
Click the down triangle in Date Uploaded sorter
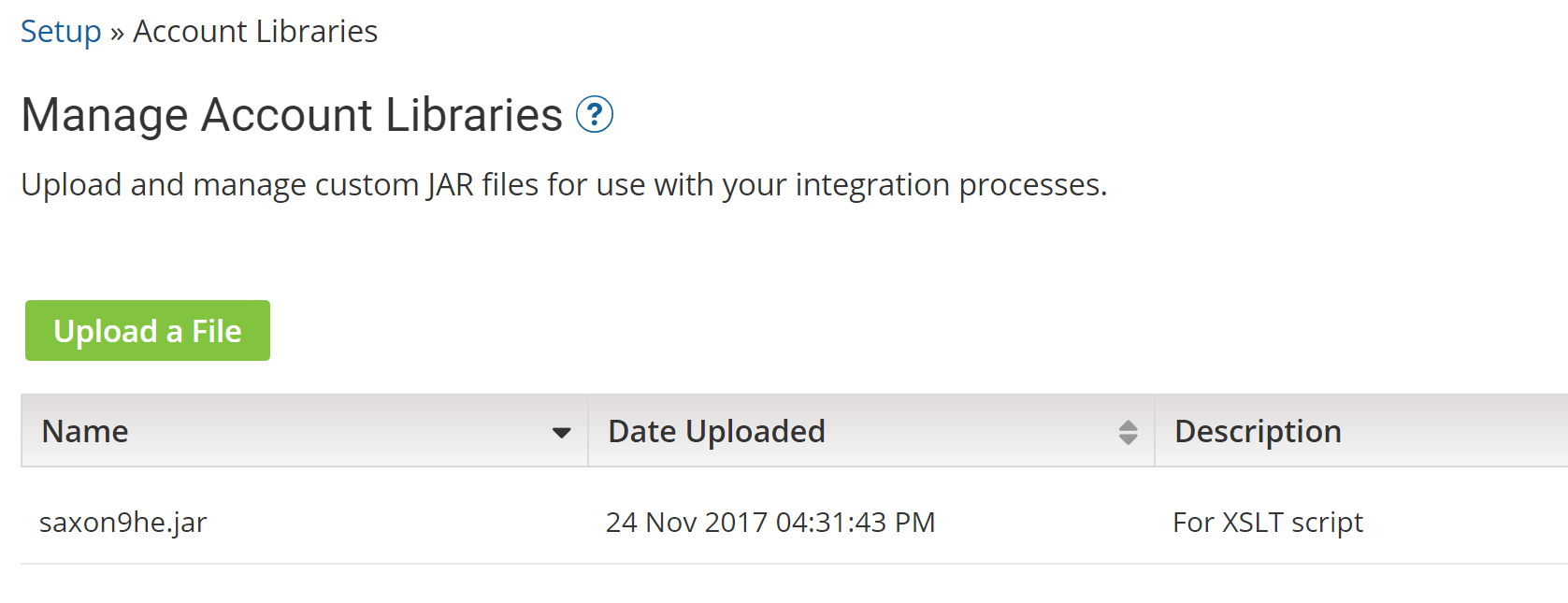(1128, 439)
